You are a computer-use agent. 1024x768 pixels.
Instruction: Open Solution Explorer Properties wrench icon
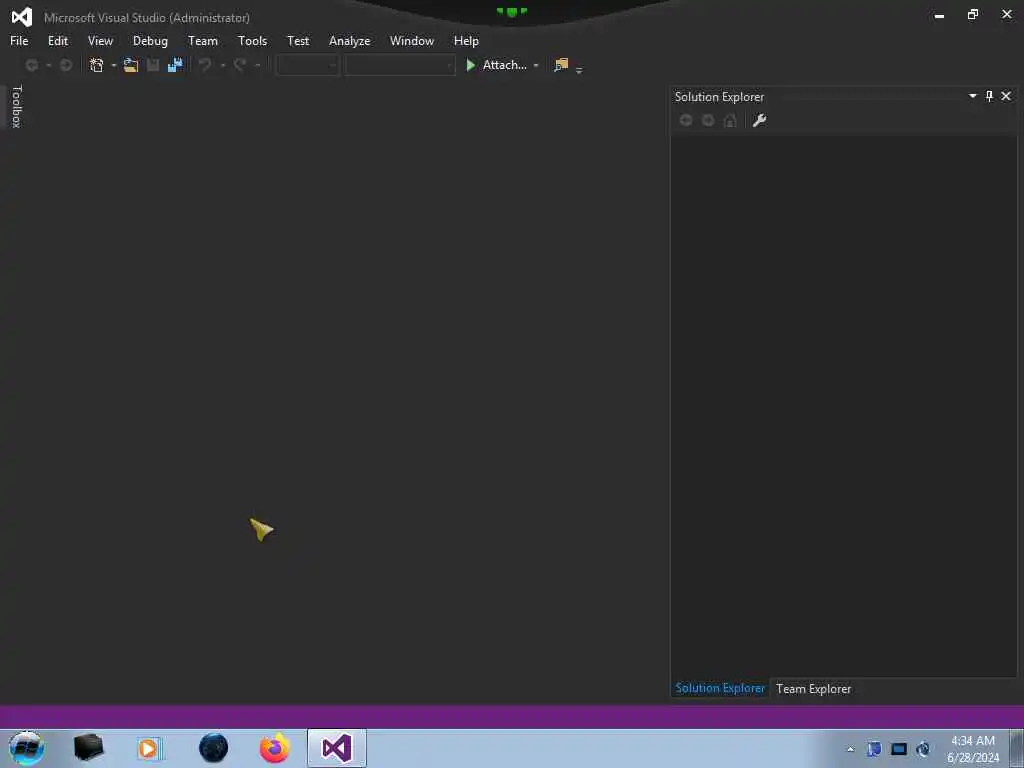click(760, 120)
